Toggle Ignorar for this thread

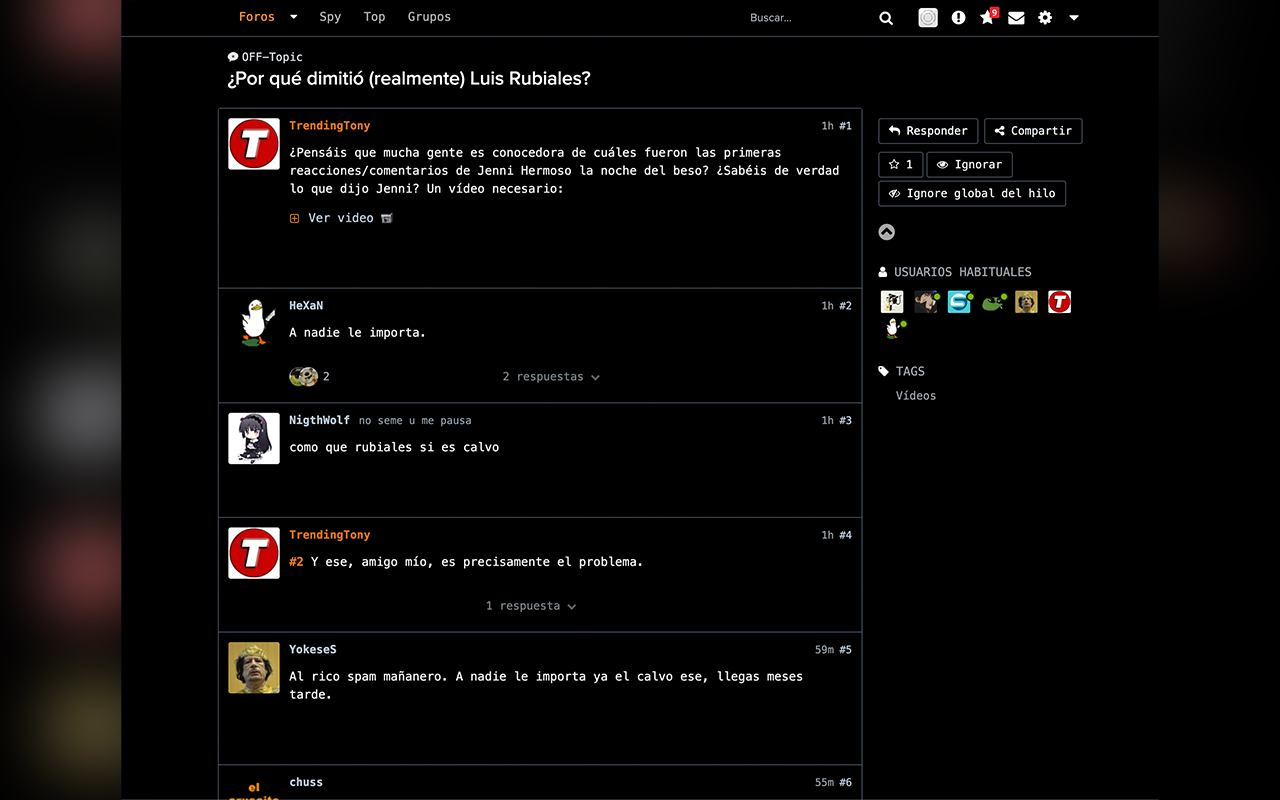(969, 165)
